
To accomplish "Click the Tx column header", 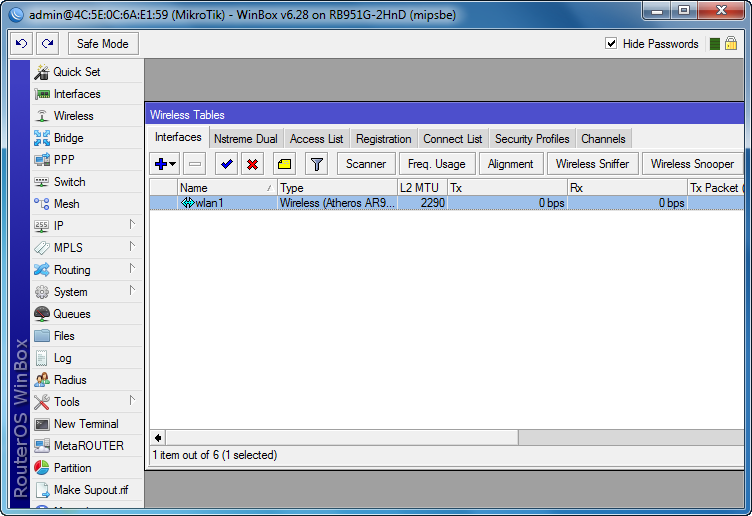I will (507, 188).
